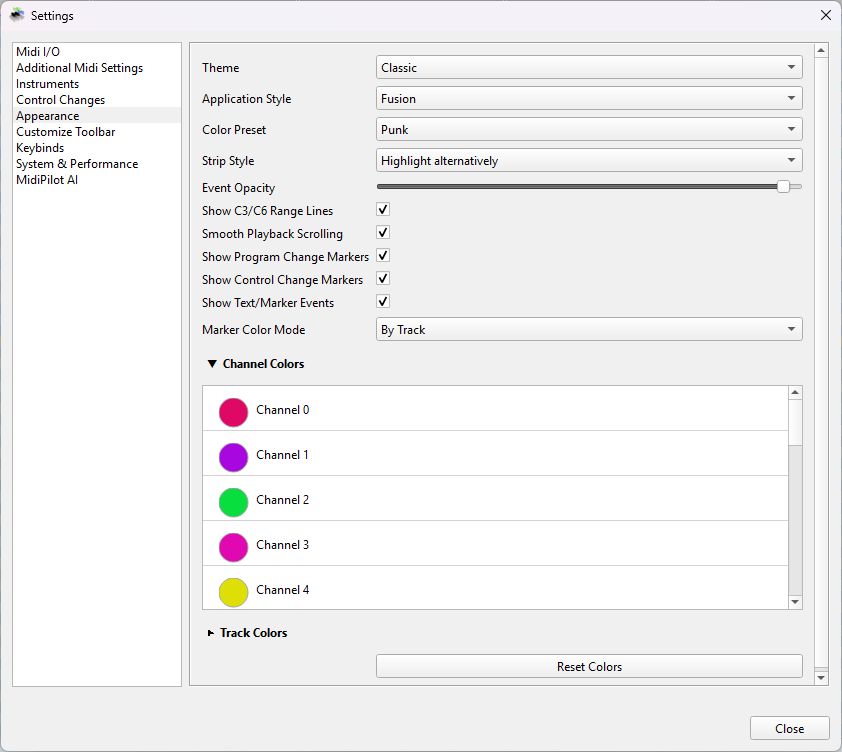Click the Channel 1 purple color circle
Screen dimensions: 842x752
(233, 457)
